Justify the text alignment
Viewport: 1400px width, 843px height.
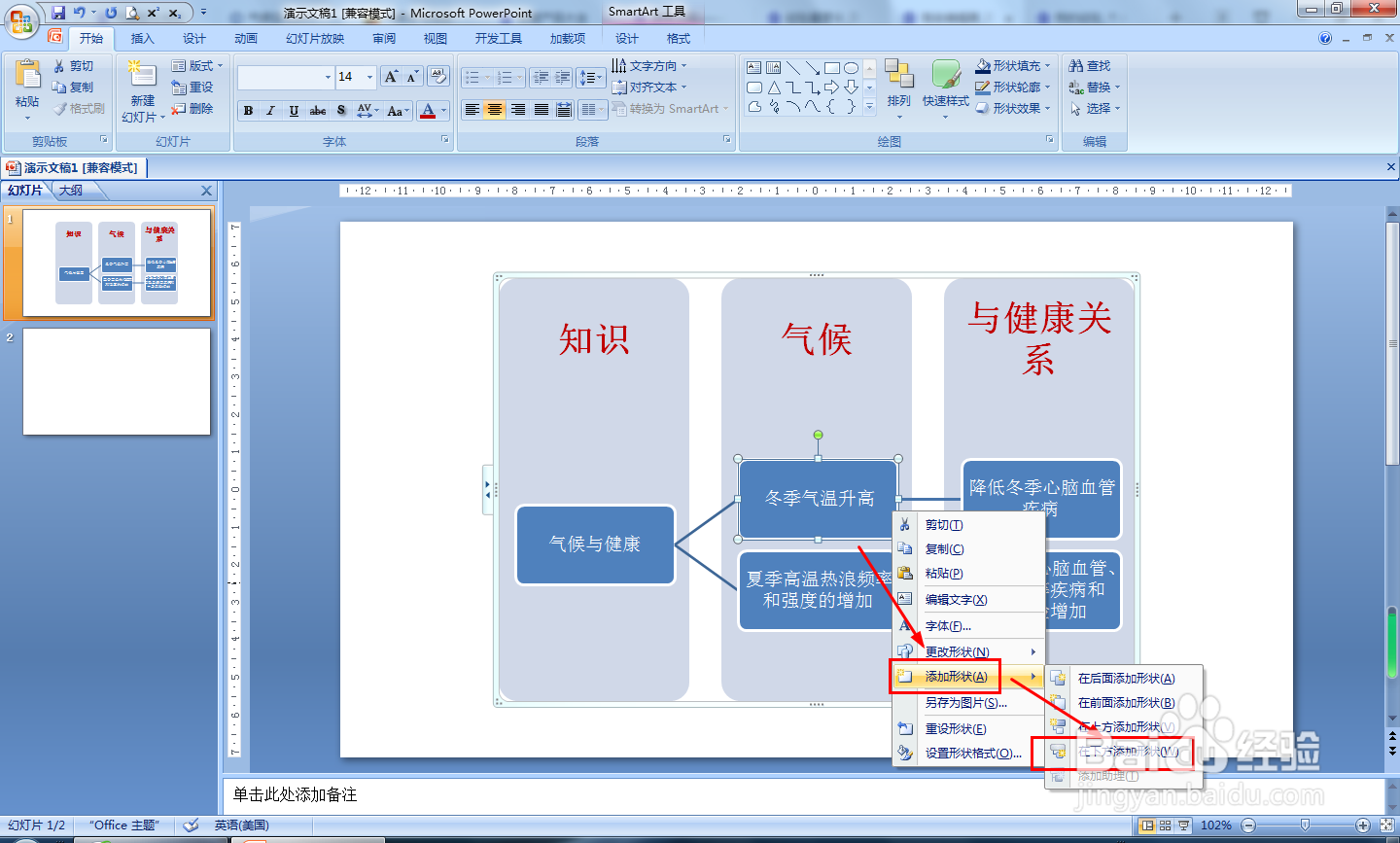click(x=542, y=110)
